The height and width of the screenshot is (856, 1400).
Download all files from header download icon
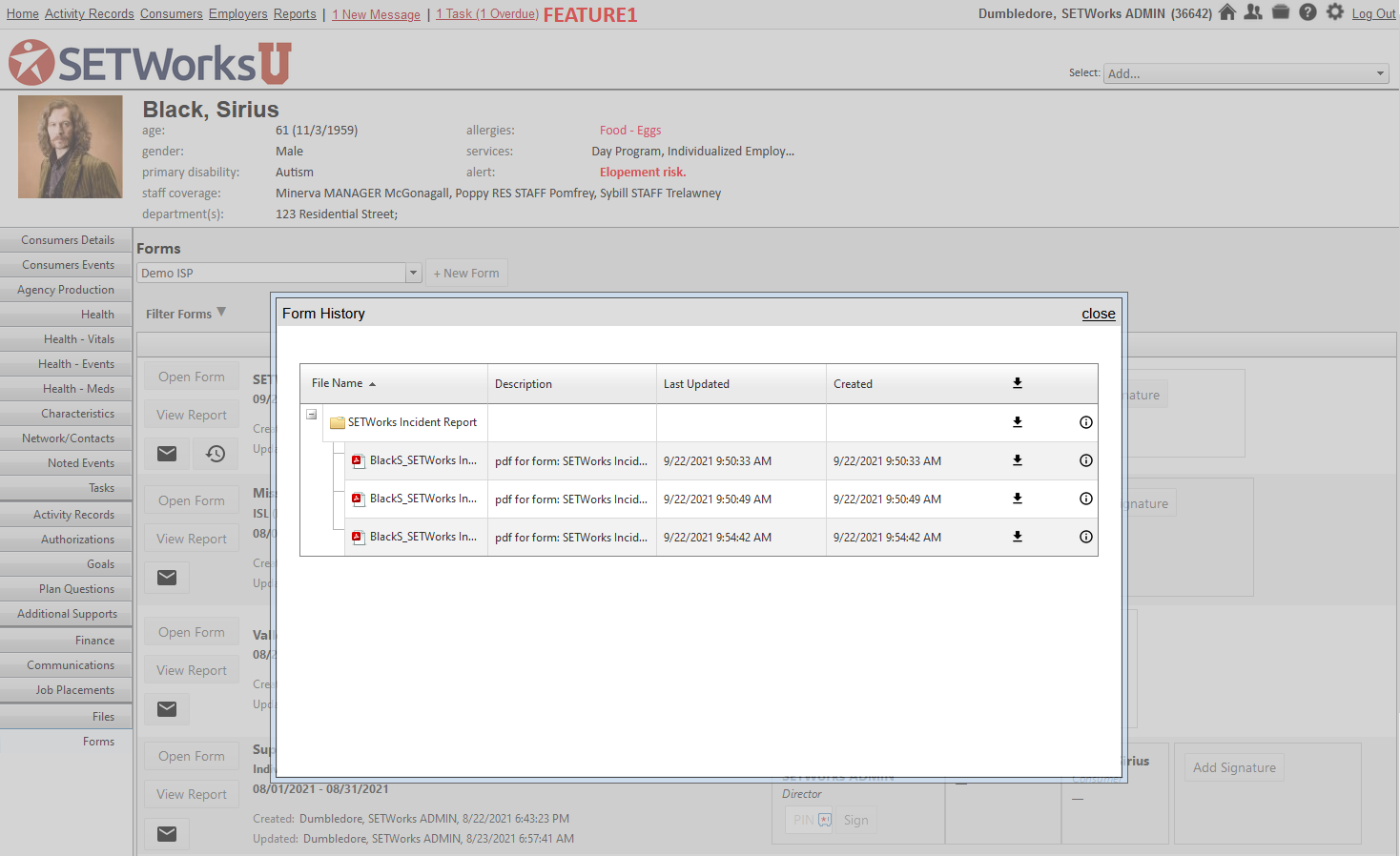point(1018,383)
